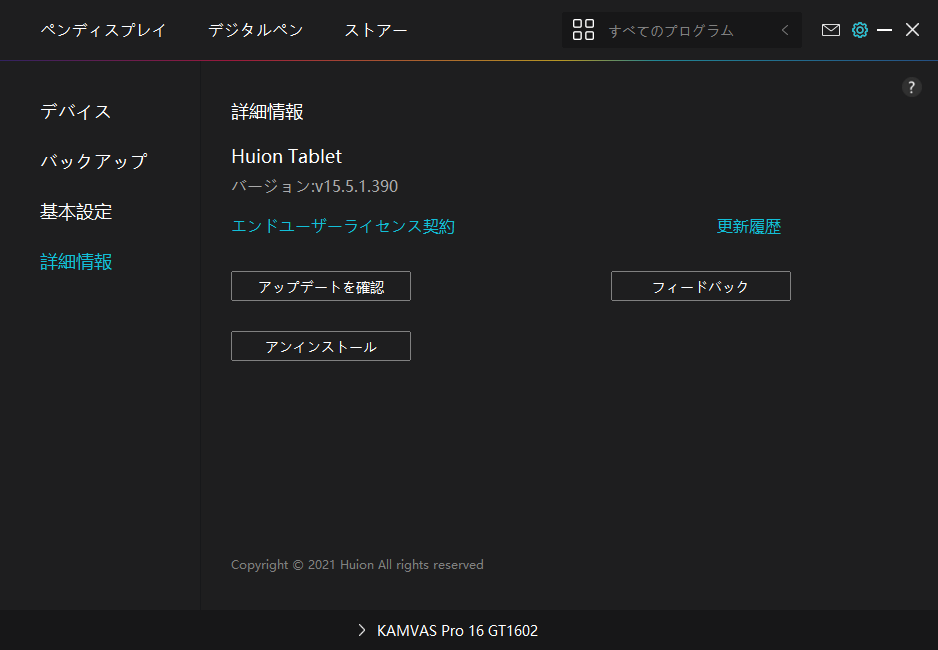Open the ストアー tab

376,30
